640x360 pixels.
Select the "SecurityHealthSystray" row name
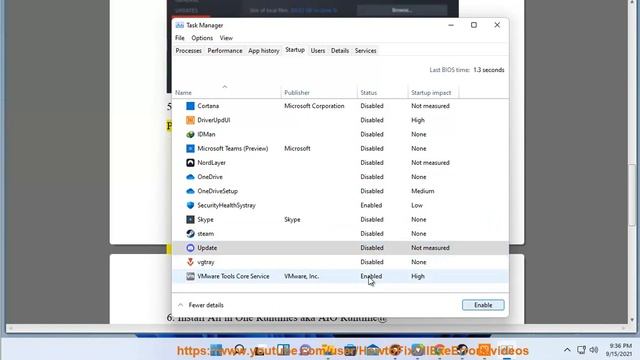227,205
